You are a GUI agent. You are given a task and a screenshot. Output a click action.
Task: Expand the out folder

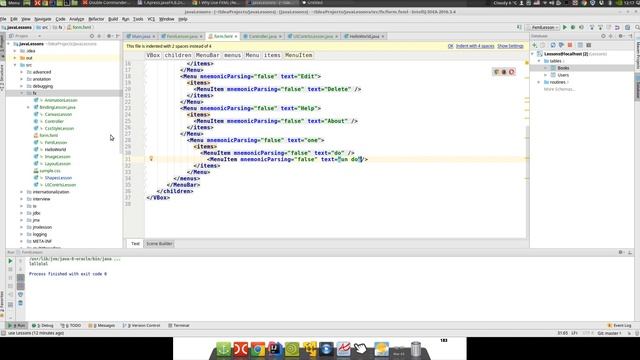(16, 58)
